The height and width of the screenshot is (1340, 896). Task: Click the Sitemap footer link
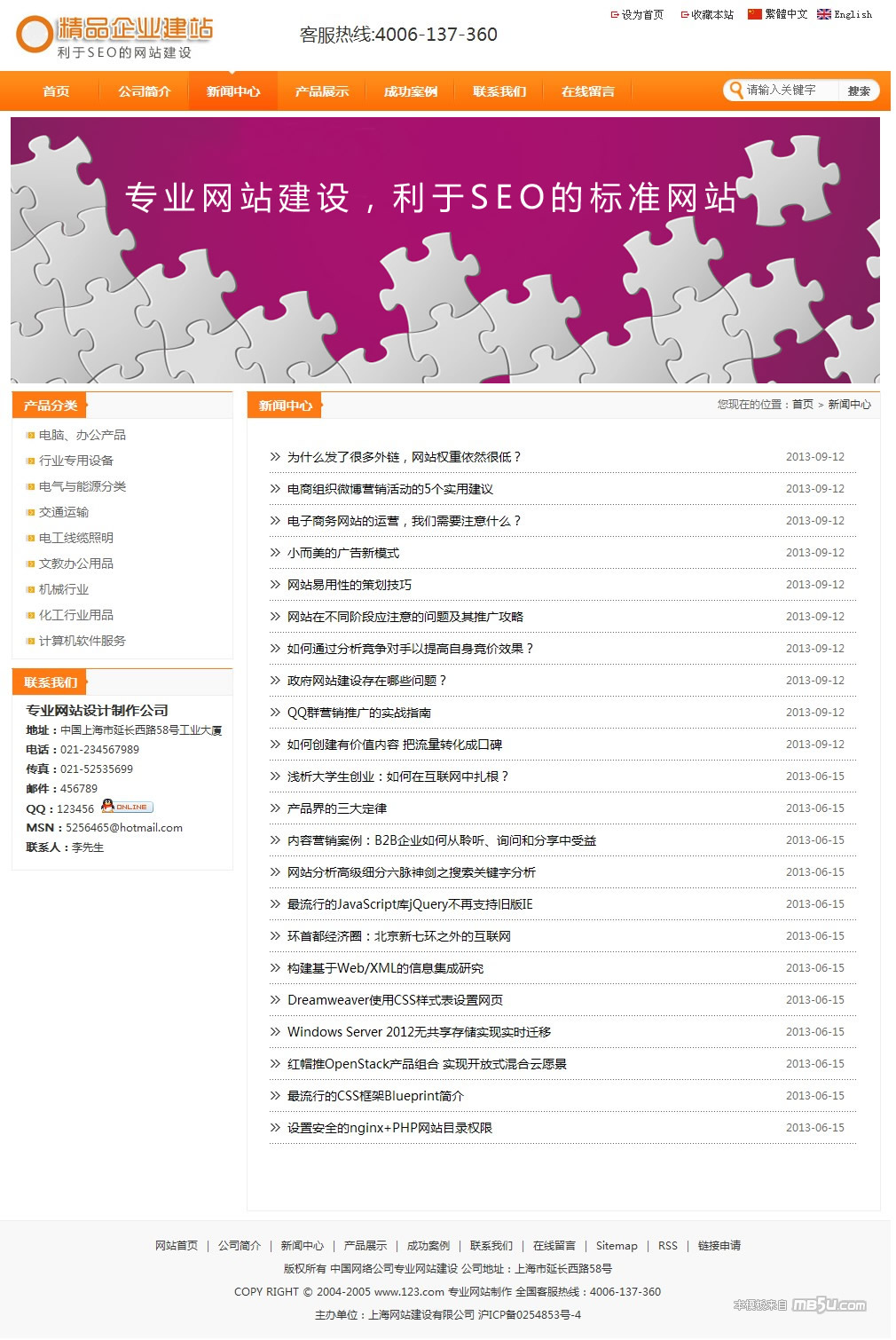616,1246
